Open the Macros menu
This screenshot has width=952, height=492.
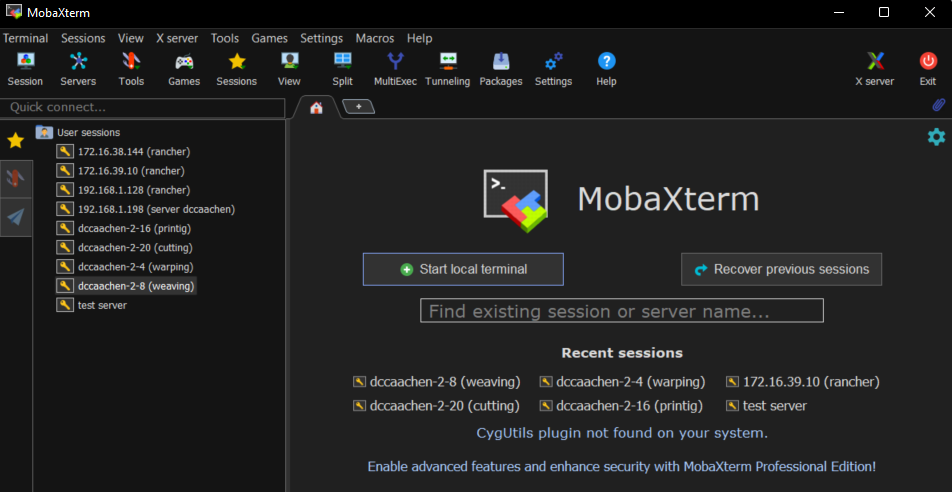(x=375, y=38)
